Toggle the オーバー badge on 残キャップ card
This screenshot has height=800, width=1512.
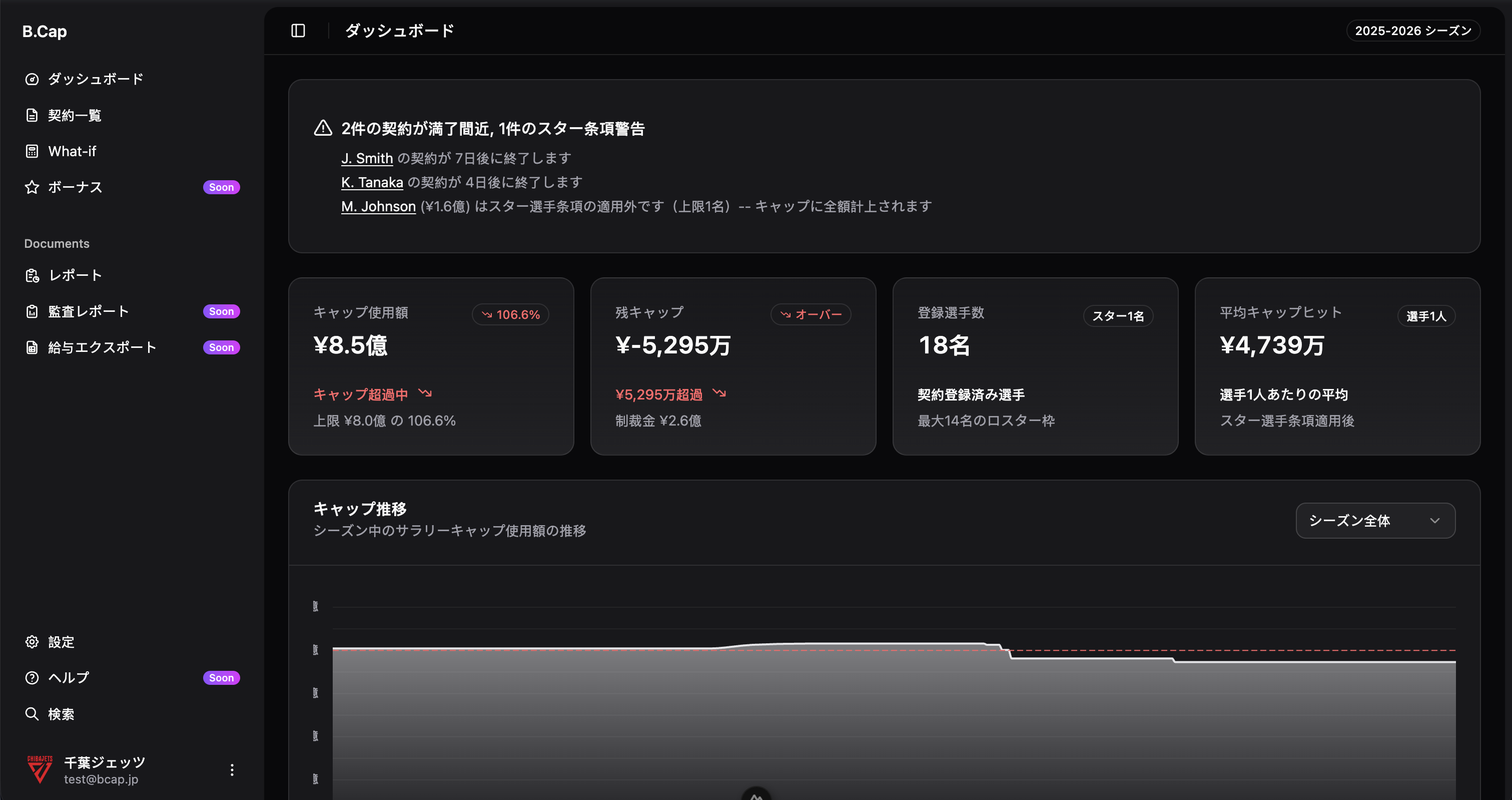[x=811, y=314]
